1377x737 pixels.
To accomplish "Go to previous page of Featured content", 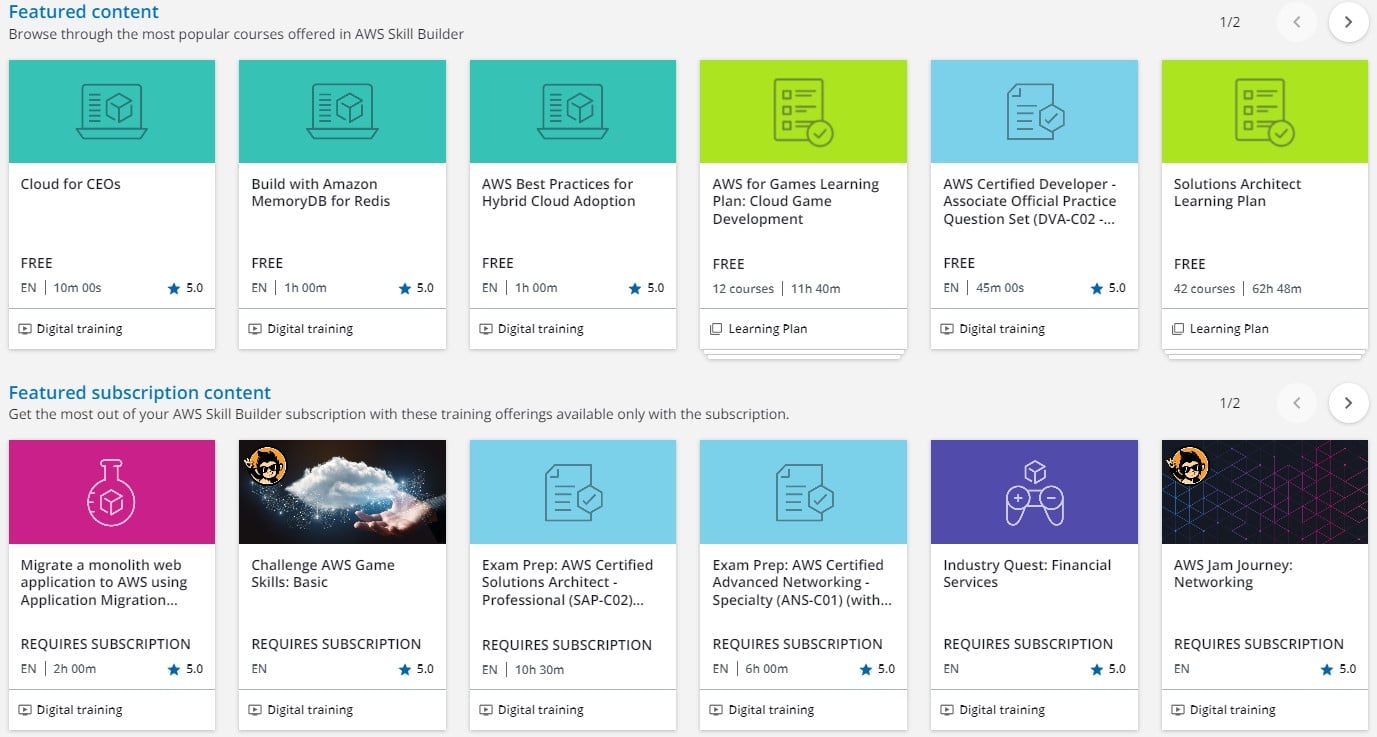I will click(1297, 22).
